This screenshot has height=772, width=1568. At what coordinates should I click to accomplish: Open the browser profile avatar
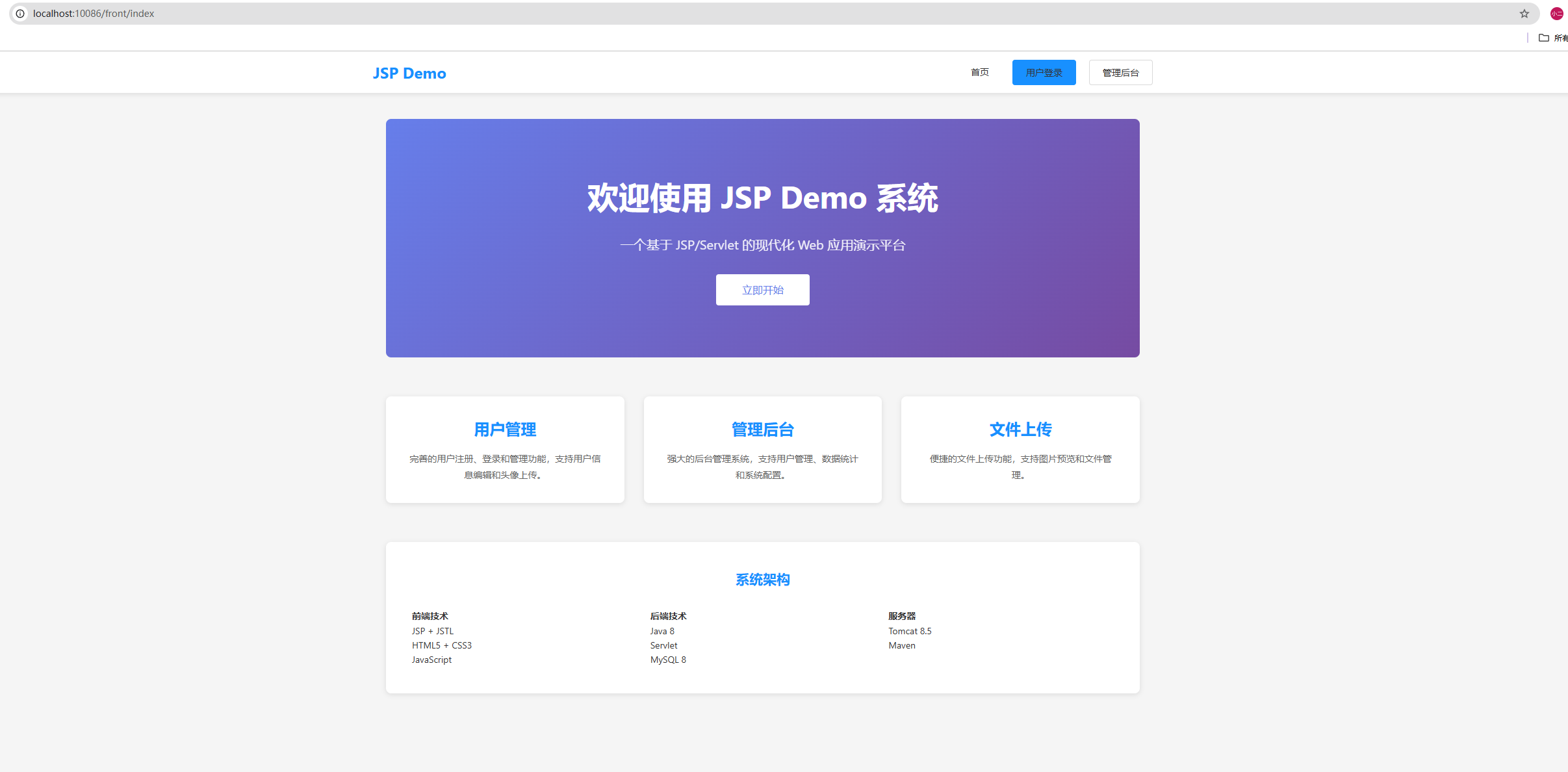tap(1557, 14)
